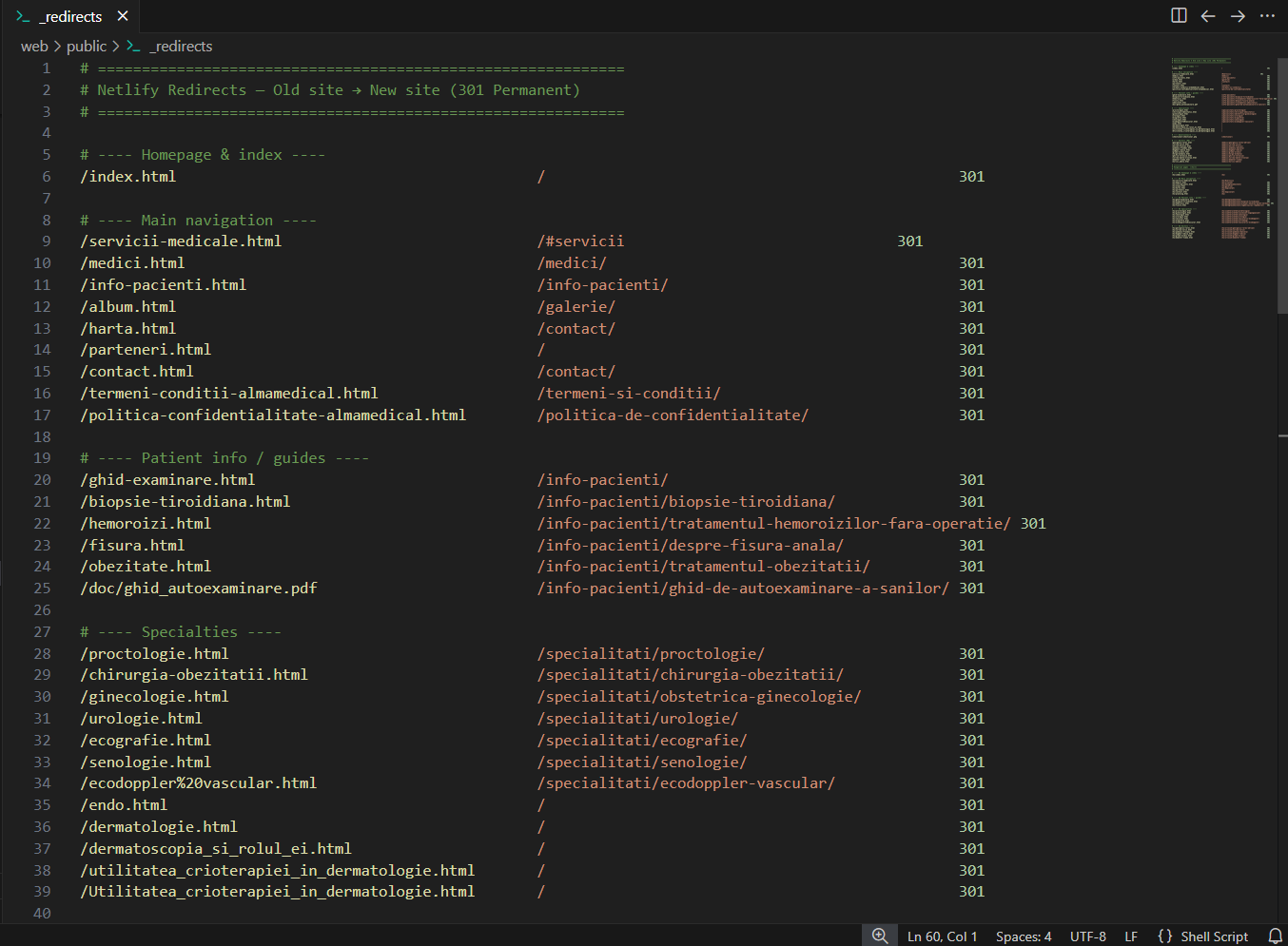Open notifications bell icon
This screenshot has width=1288, height=946.
click(x=1276, y=936)
